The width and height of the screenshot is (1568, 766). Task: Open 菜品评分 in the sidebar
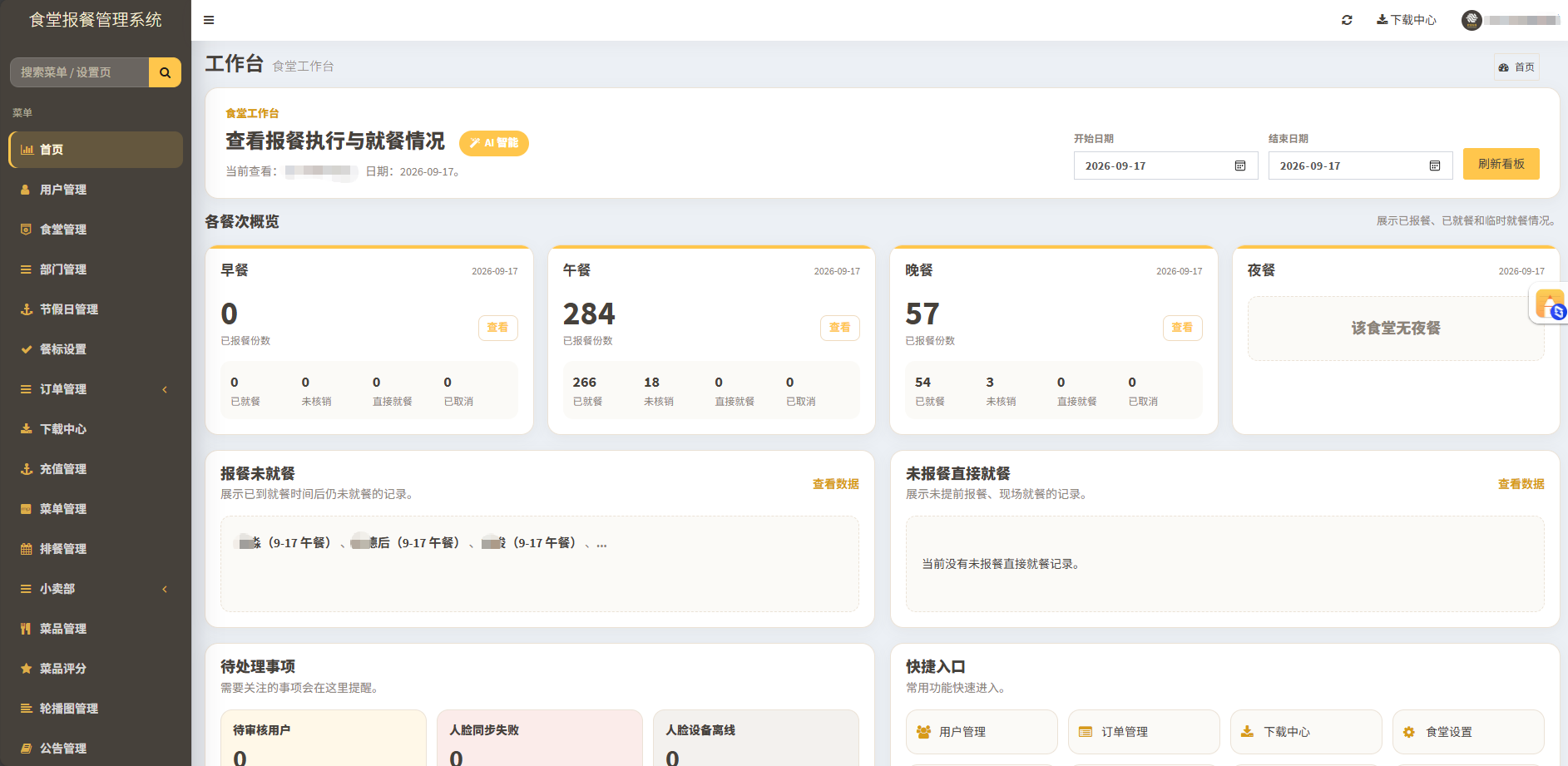pos(96,669)
